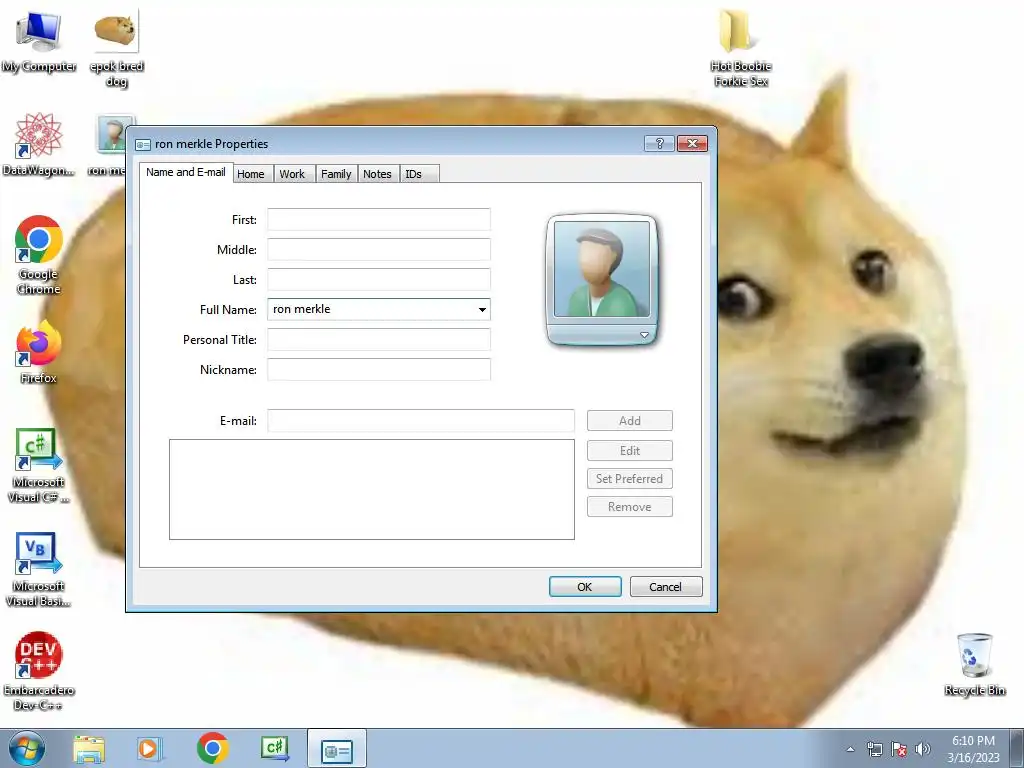Screen dimensions: 1024x768
Task: Switch to the Home tab
Action: [x=251, y=174]
